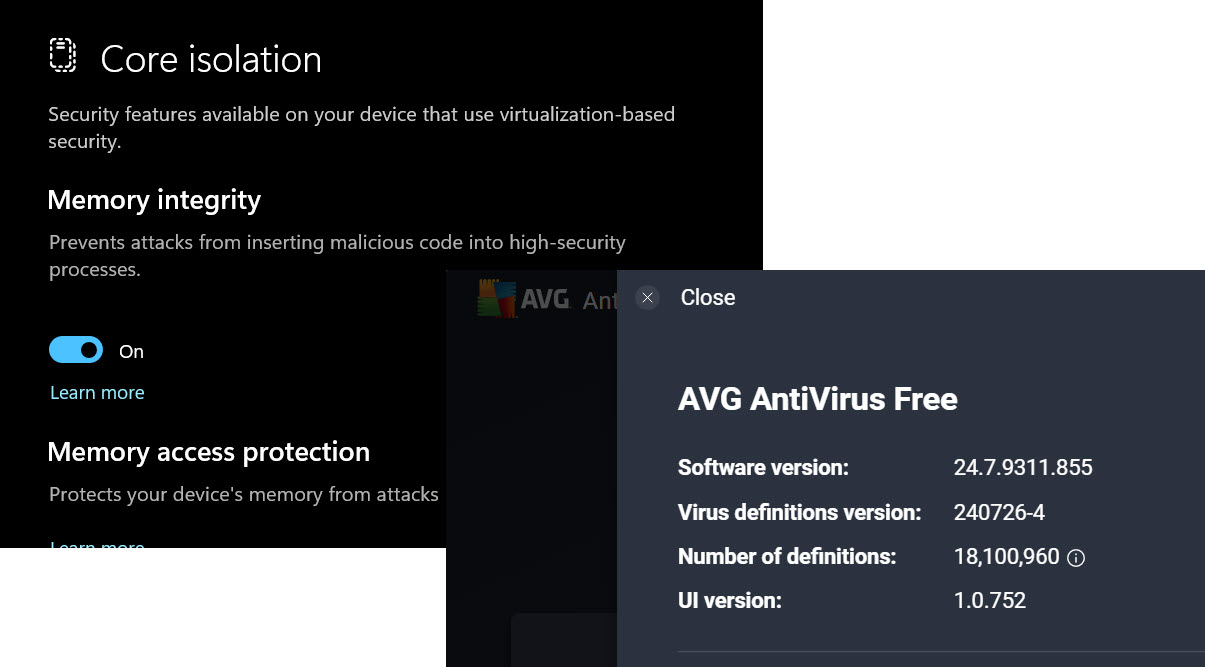Click the Software version label
The height and width of the screenshot is (667, 1205).
[763, 468]
